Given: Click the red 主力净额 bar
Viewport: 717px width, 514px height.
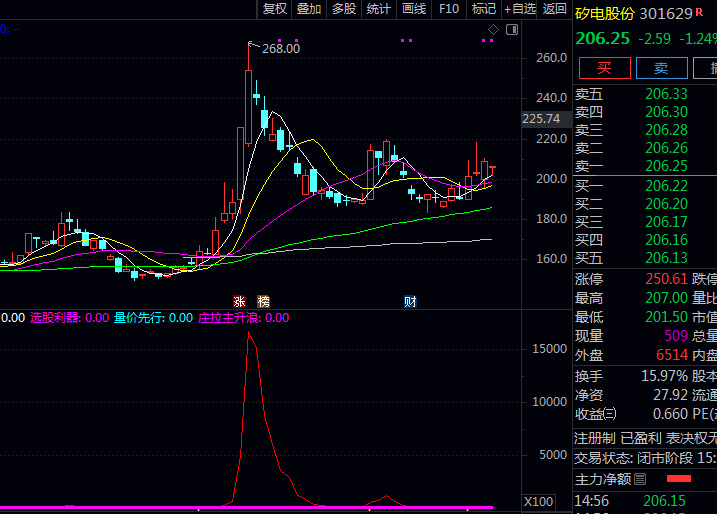Looking at the screenshot, I should coord(679,479).
